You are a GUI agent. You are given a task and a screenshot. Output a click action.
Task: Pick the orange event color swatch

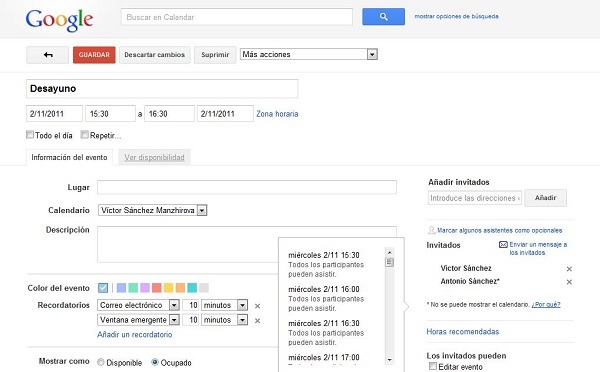[x=180, y=288]
